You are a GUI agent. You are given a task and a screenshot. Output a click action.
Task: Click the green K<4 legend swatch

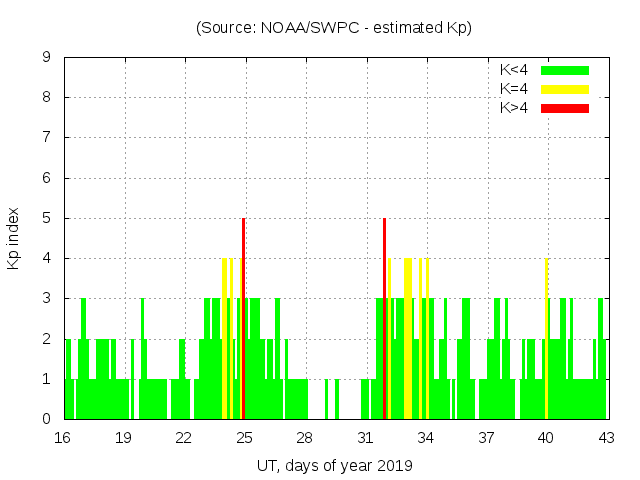click(x=565, y=70)
